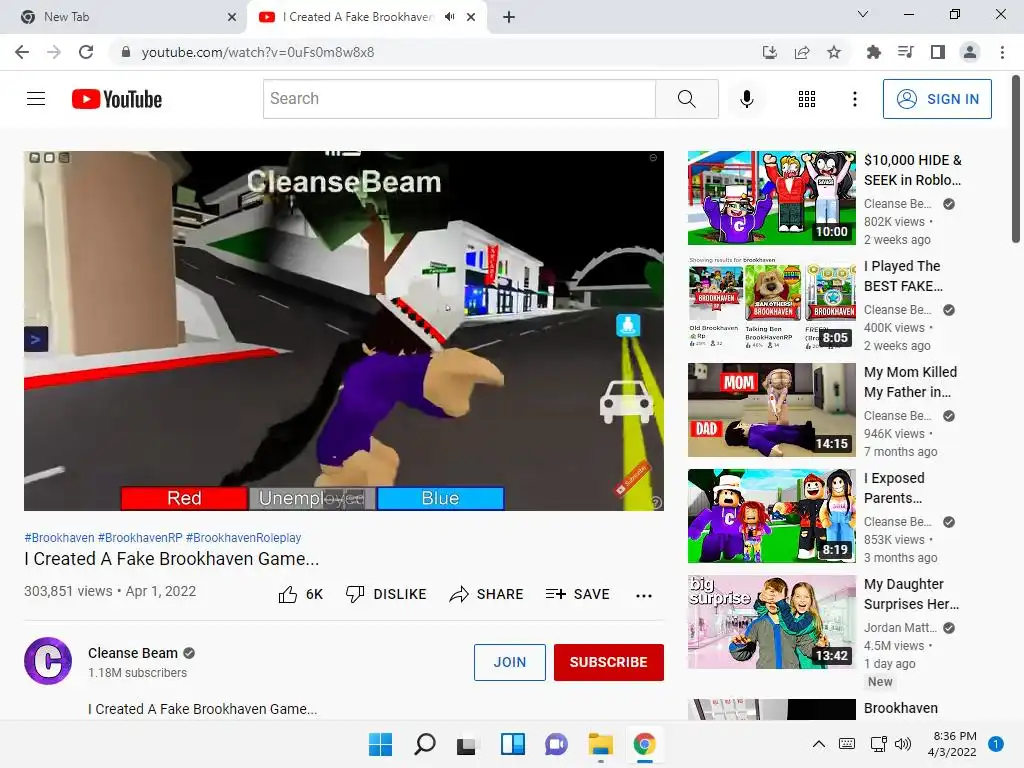Click the 303,851 views text
The width and height of the screenshot is (1024, 768).
point(68,591)
